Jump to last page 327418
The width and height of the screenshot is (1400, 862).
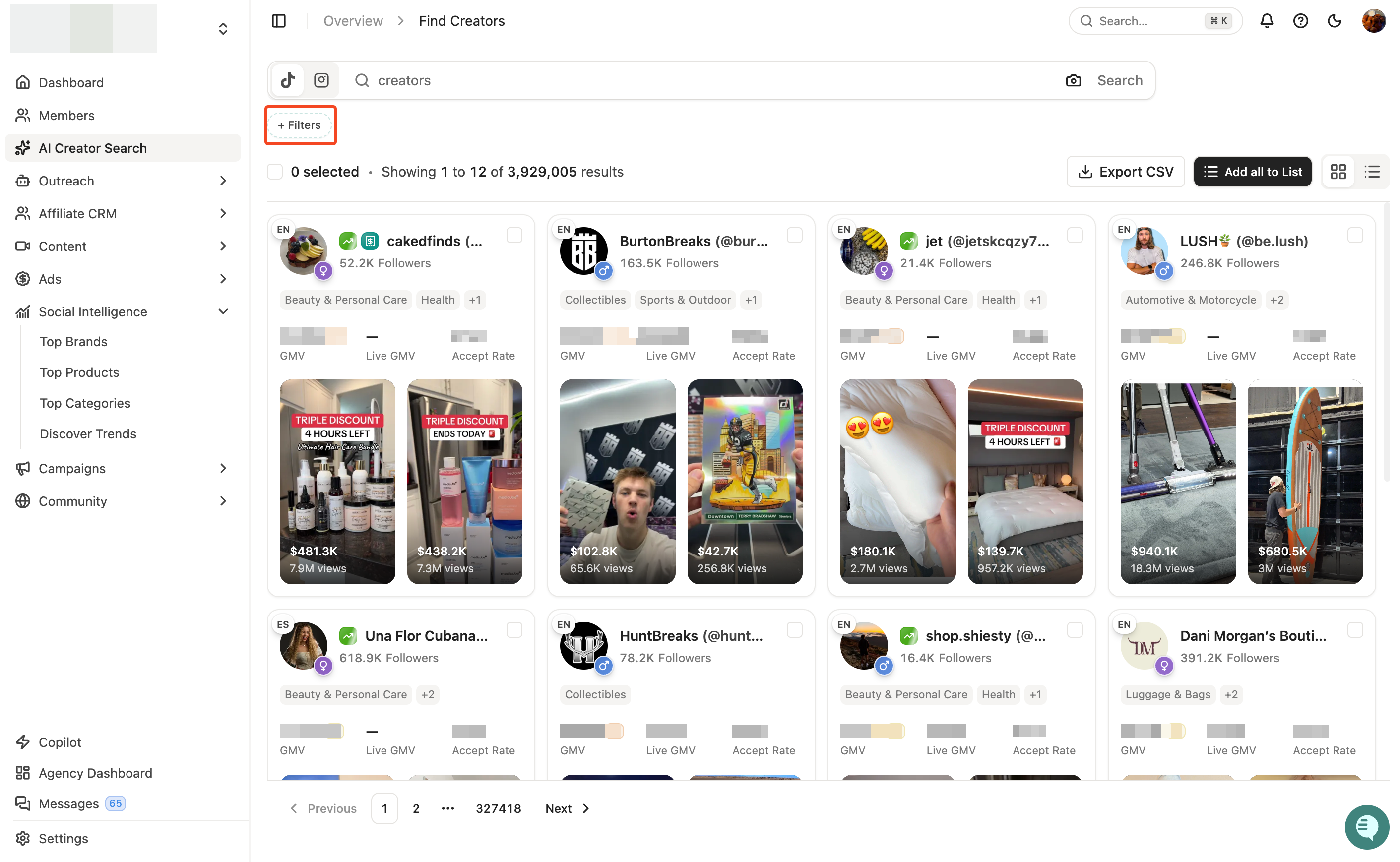pos(498,808)
